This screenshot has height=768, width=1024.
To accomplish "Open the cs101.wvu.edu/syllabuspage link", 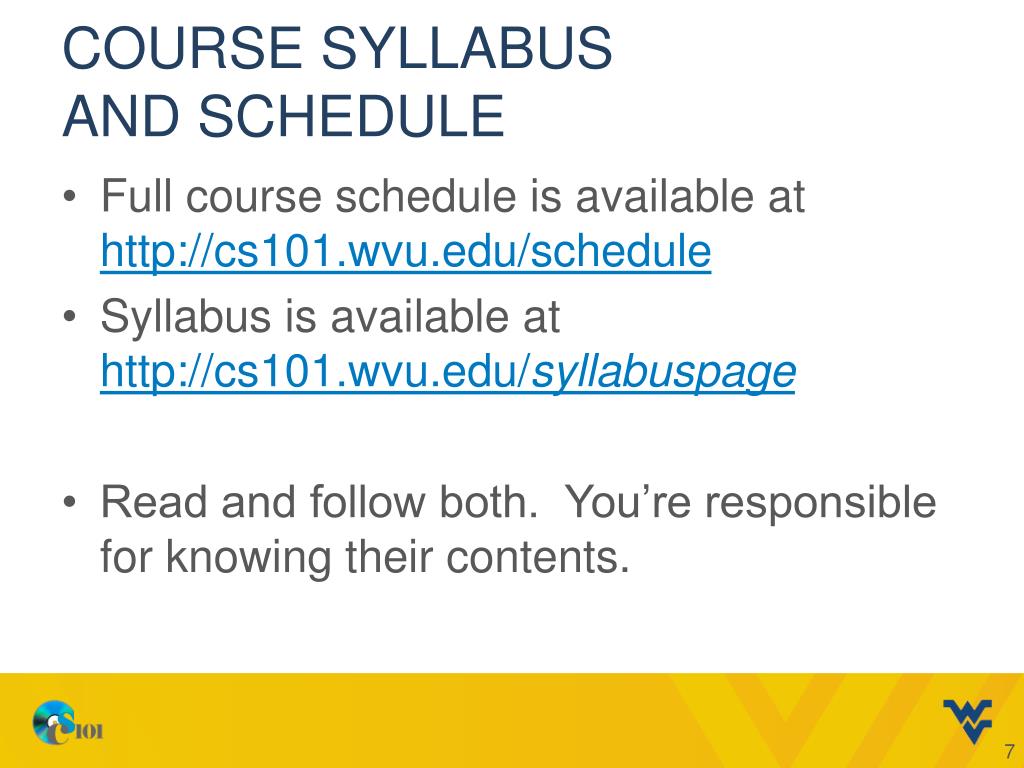I will 448,372.
